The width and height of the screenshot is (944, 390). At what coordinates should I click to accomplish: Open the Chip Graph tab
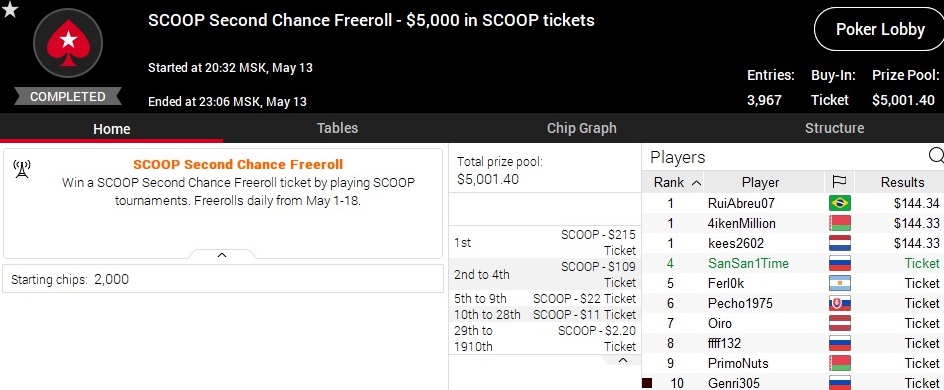581,128
